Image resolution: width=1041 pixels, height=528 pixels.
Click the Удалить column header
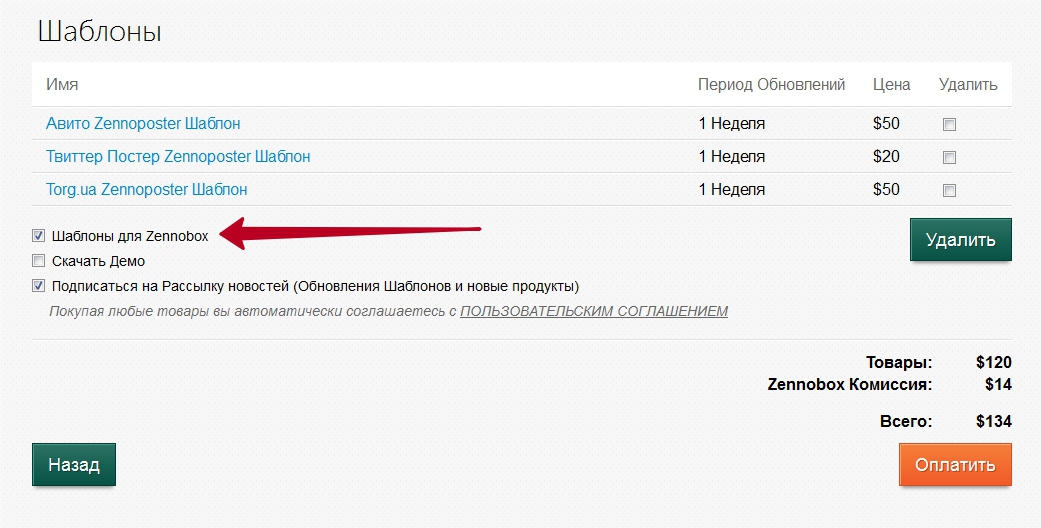pos(968,85)
